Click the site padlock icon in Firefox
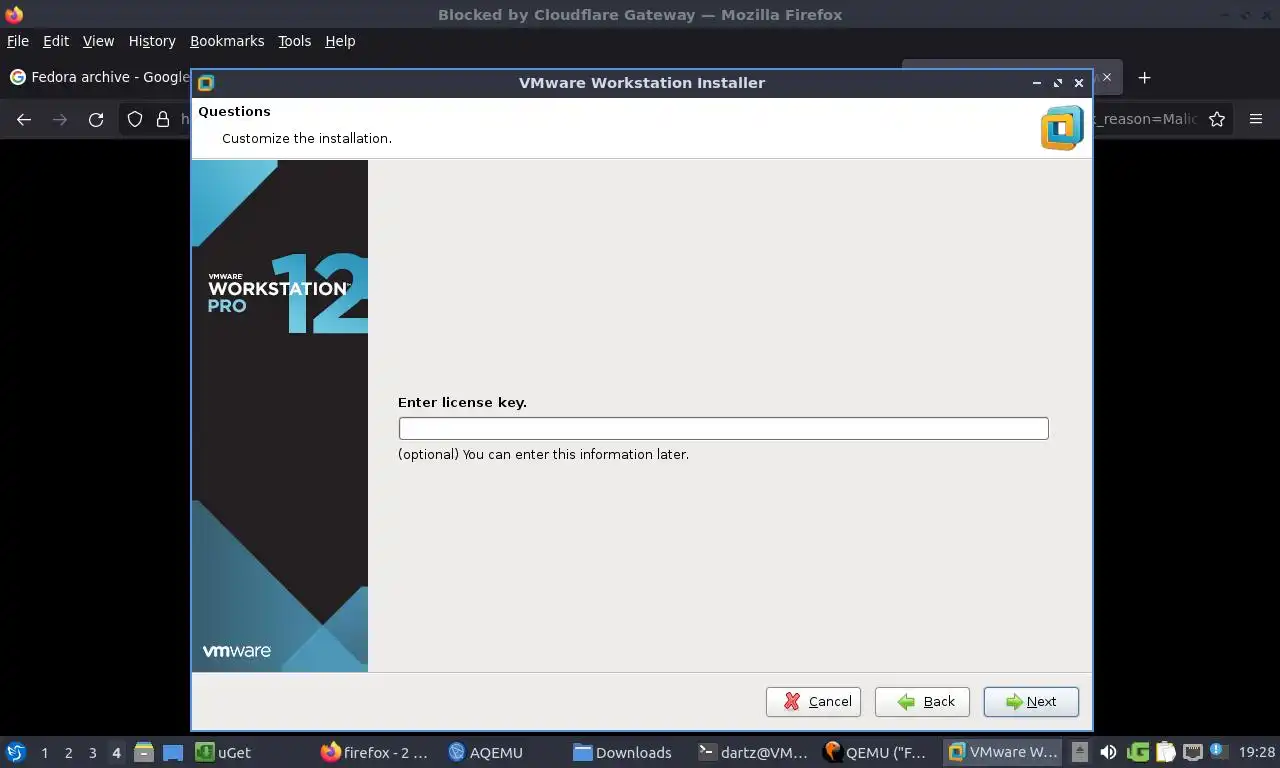 [163, 119]
